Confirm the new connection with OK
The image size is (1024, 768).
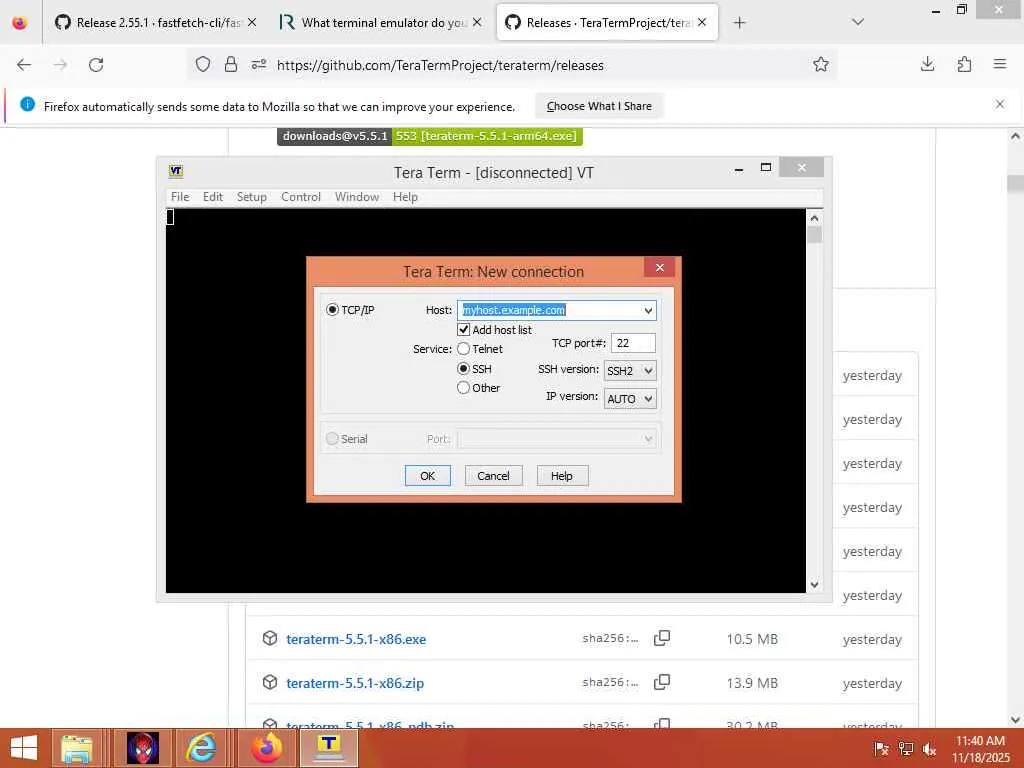pos(428,475)
